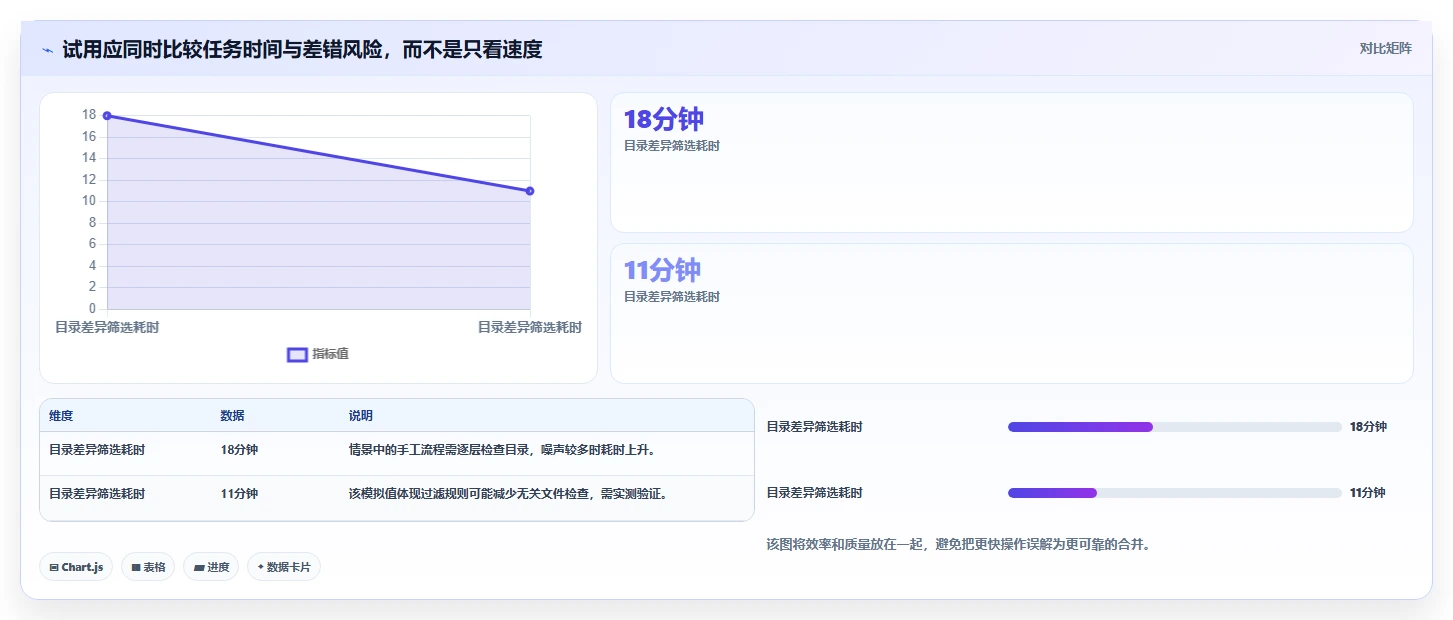The height and width of the screenshot is (620, 1453).
Task: Toggle the 指标值 legend item in chart
Action: coord(318,354)
